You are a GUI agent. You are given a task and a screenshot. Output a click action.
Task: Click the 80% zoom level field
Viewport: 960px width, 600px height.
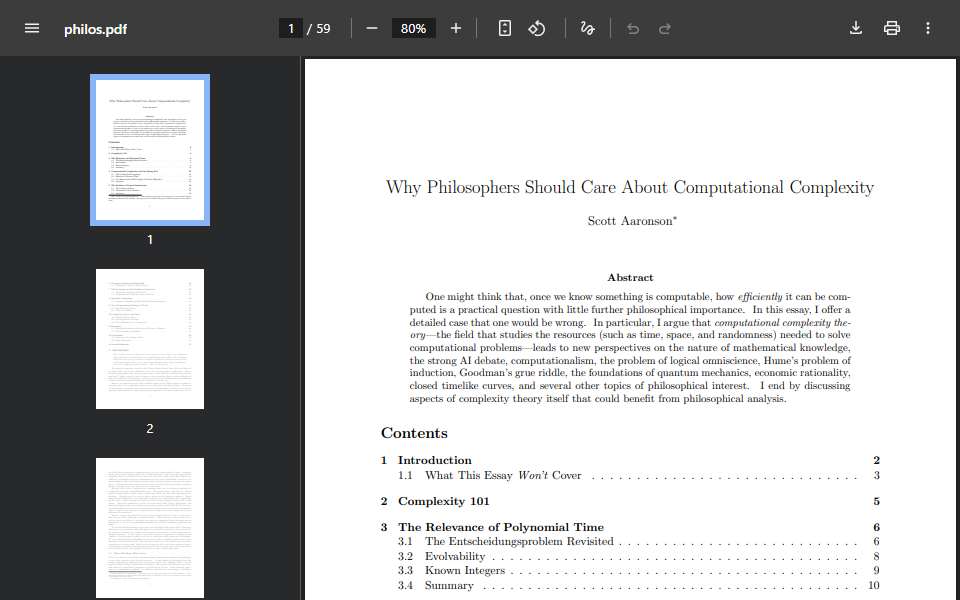[x=413, y=28]
